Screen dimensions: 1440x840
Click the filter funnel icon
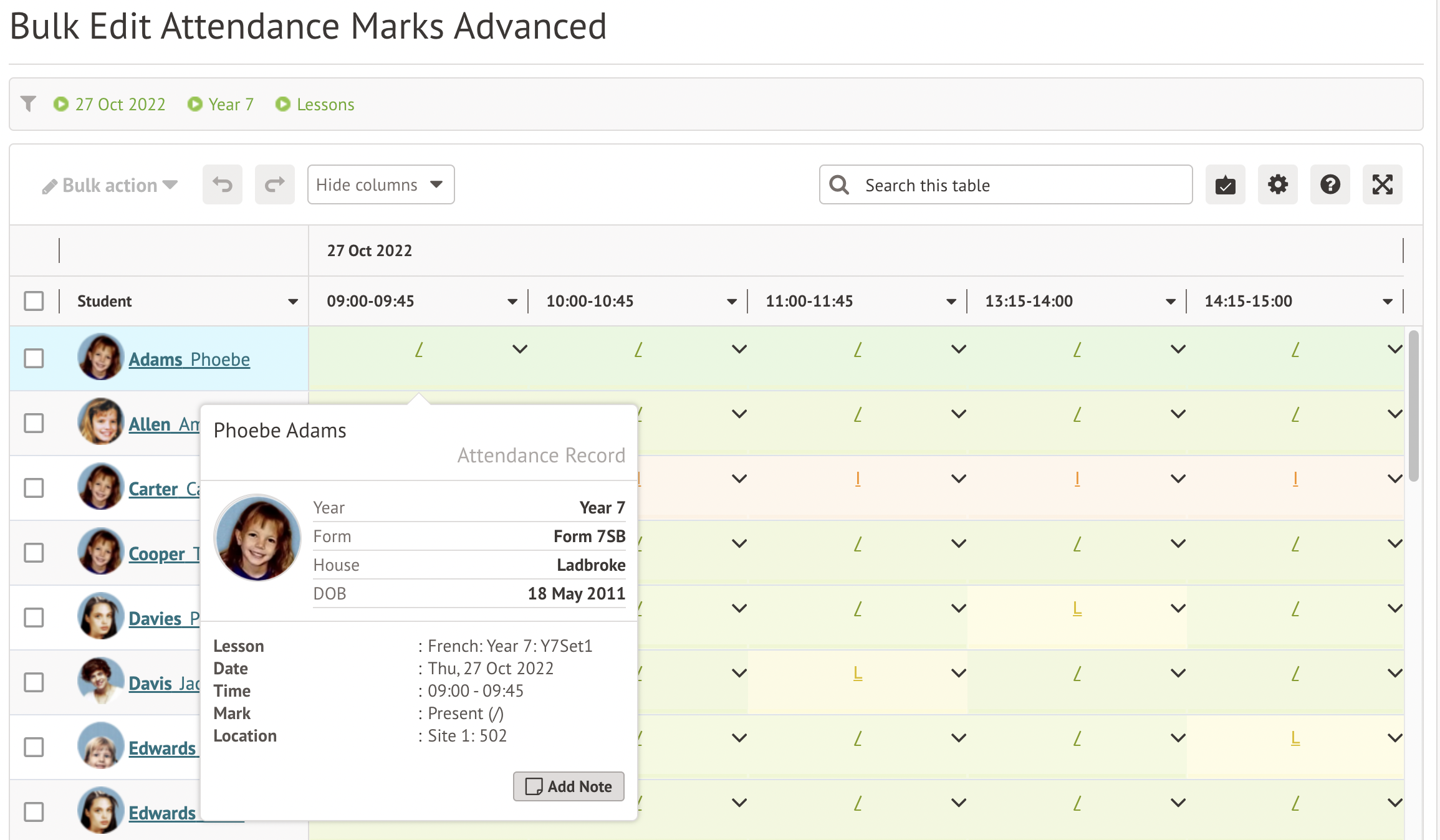tap(28, 103)
